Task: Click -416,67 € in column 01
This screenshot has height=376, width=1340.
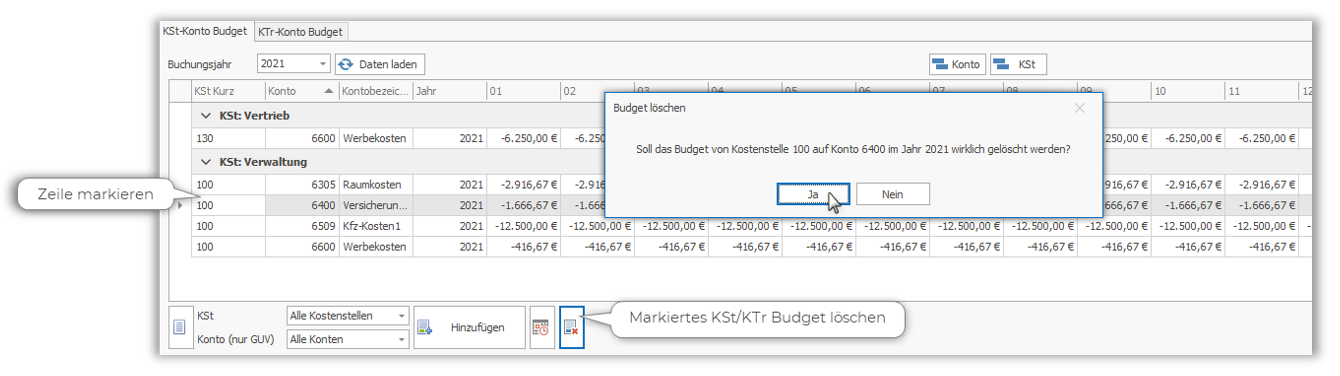Action: (523, 246)
